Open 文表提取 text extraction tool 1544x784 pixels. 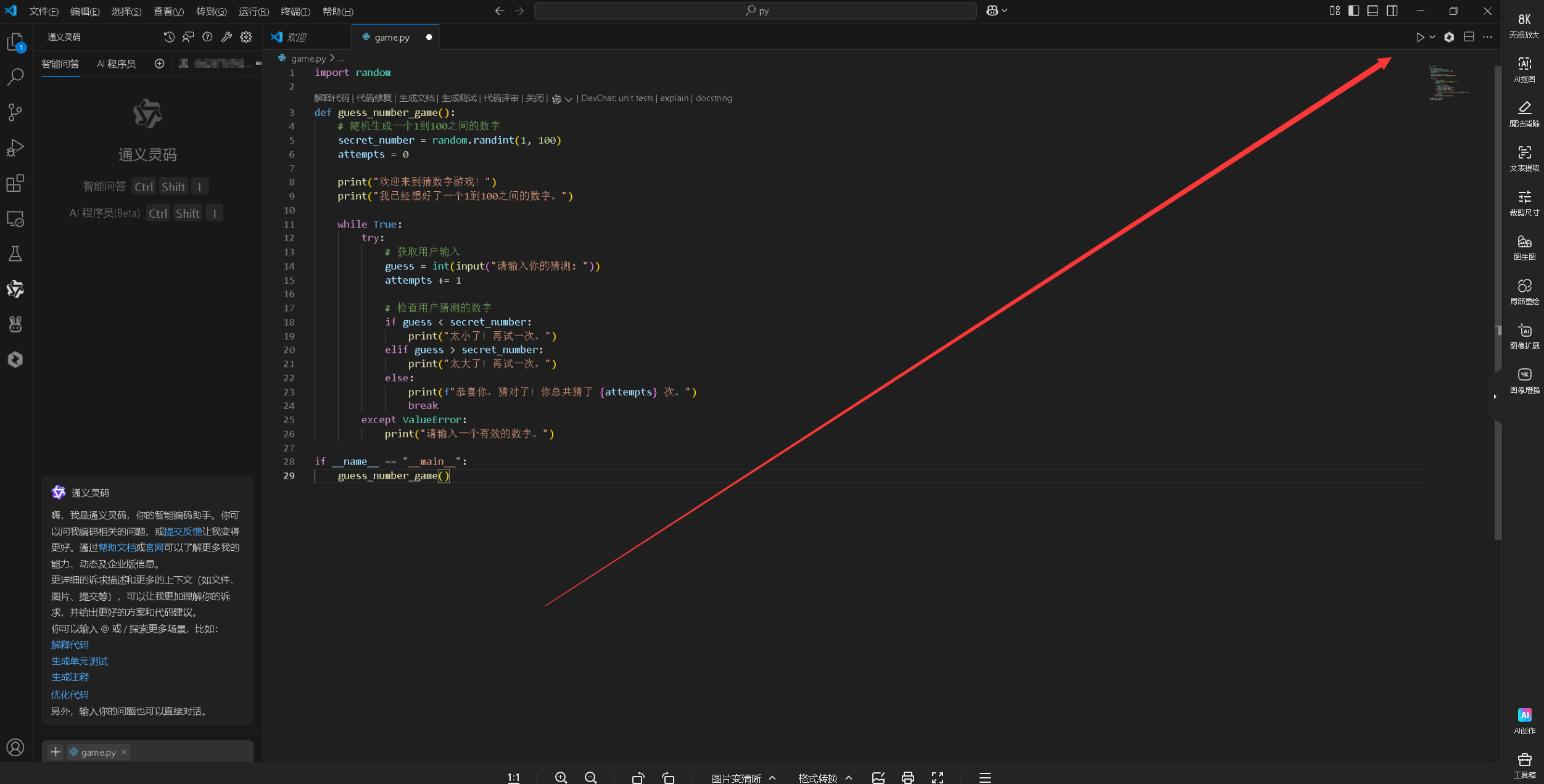1524,158
